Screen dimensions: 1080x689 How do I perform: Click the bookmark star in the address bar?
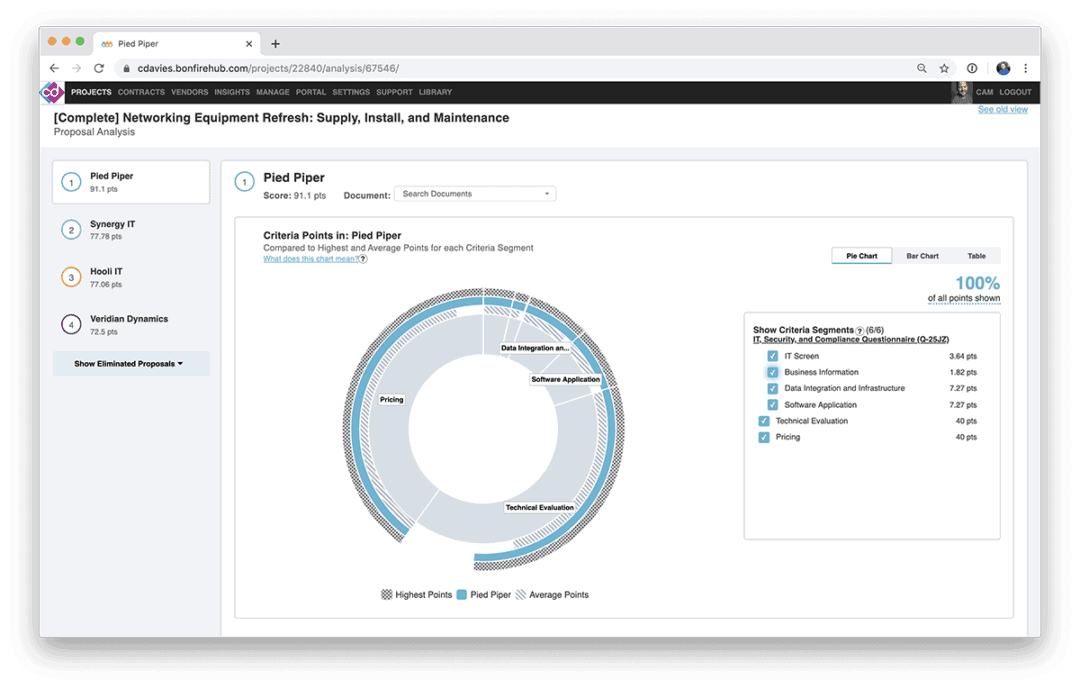point(944,67)
